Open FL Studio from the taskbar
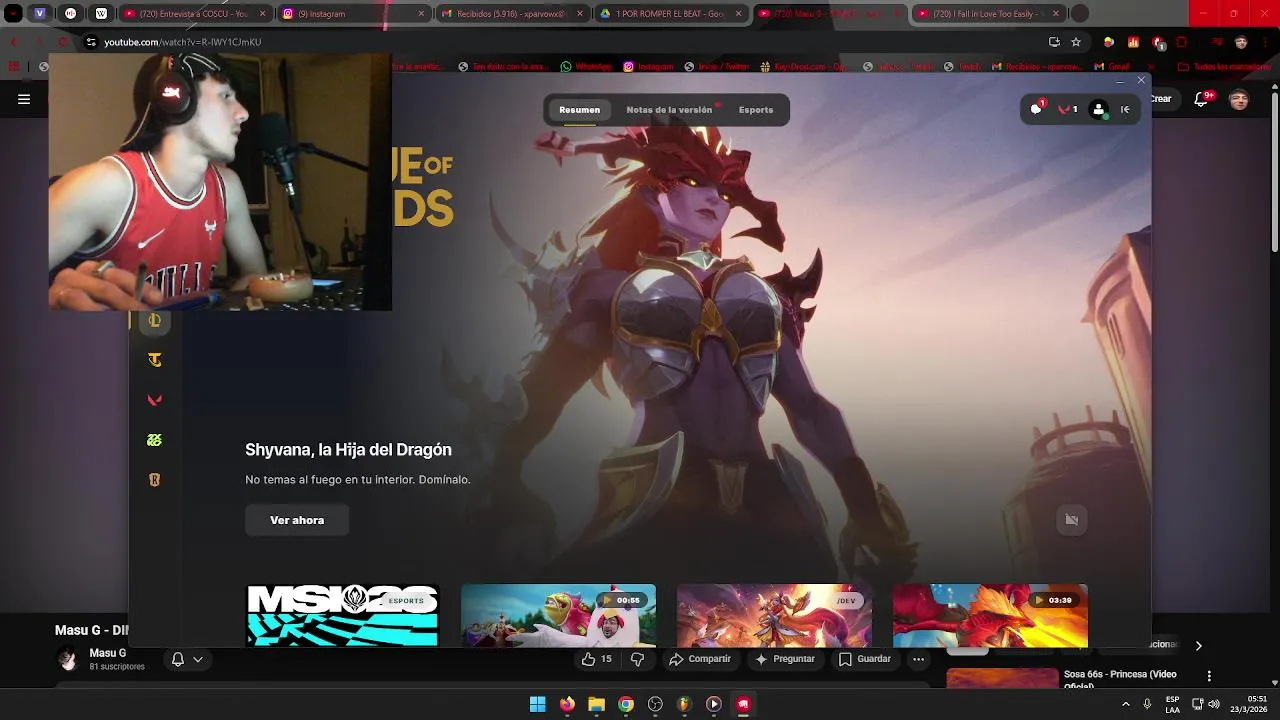The height and width of the screenshot is (720, 1280). tap(684, 704)
